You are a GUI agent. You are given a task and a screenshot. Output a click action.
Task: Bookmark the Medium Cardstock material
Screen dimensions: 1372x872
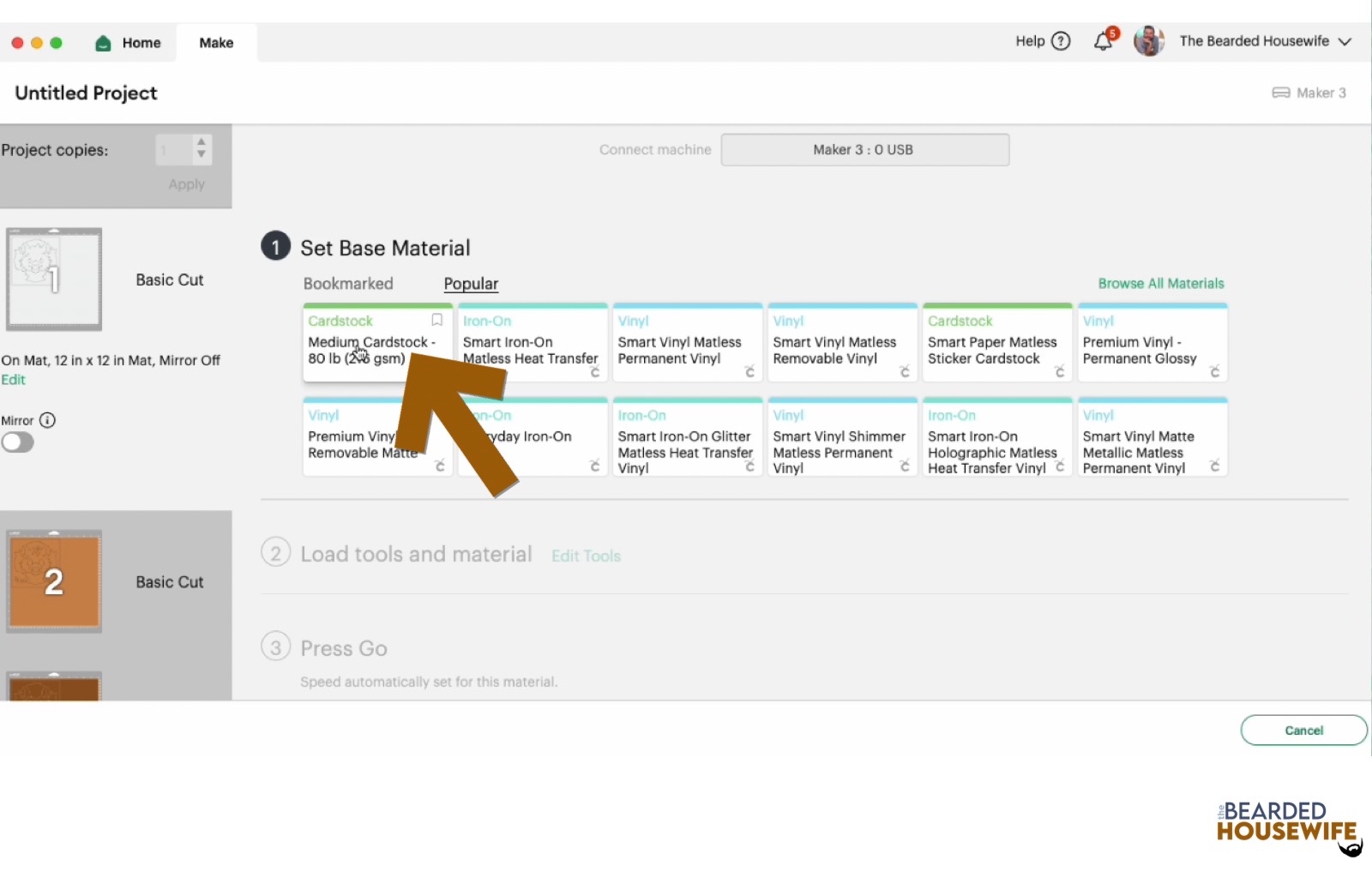pyautogui.click(x=436, y=319)
